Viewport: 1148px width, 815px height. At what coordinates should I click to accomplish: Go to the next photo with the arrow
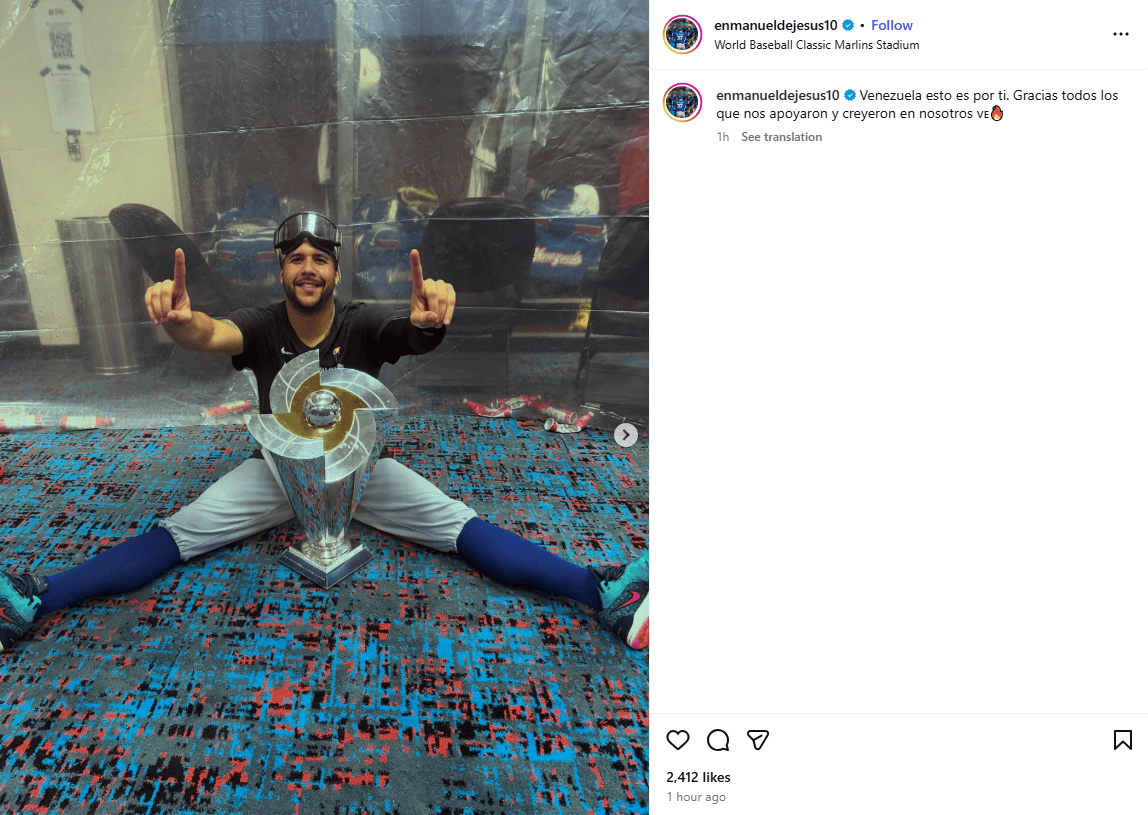pos(625,435)
